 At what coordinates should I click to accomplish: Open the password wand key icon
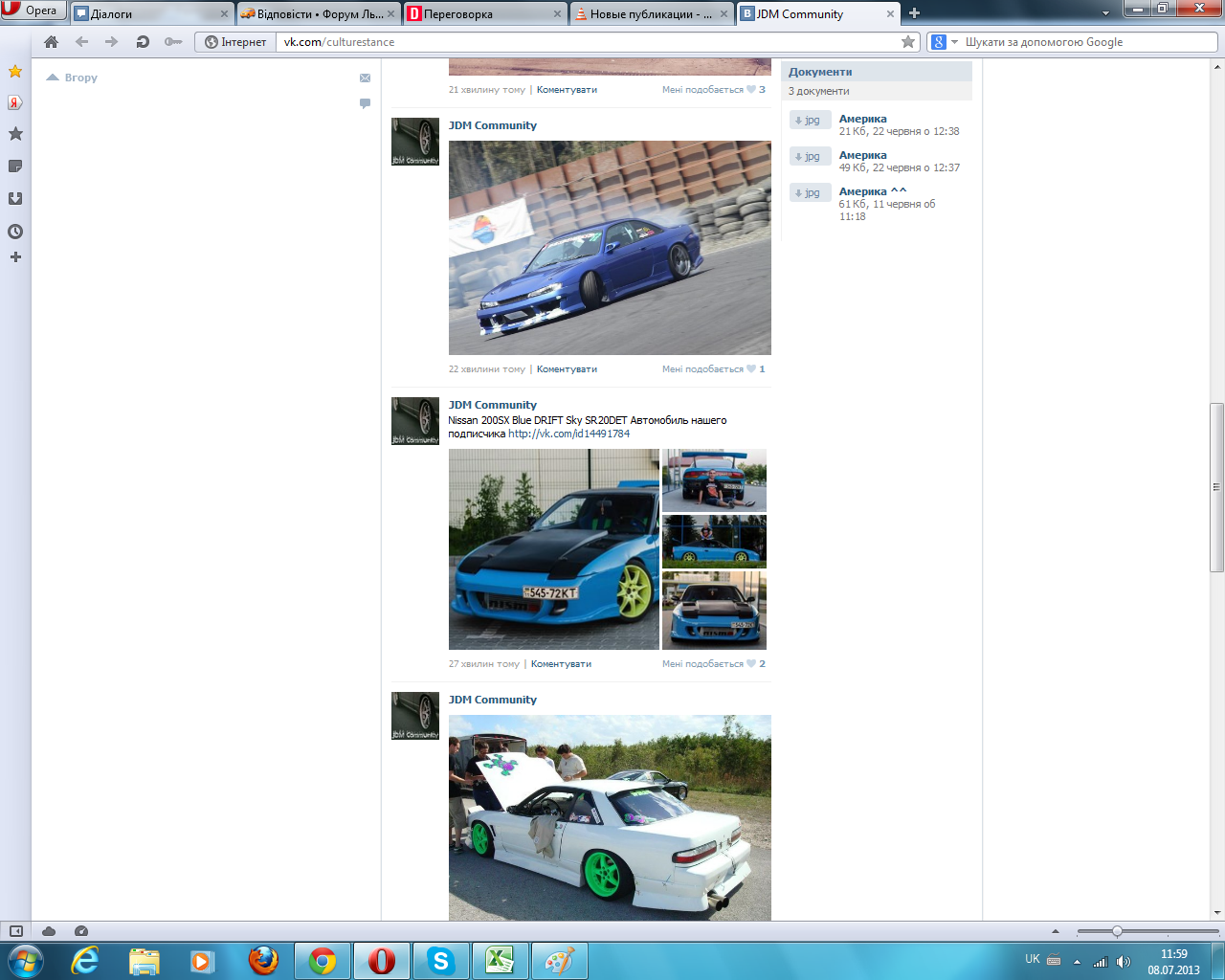(173, 42)
